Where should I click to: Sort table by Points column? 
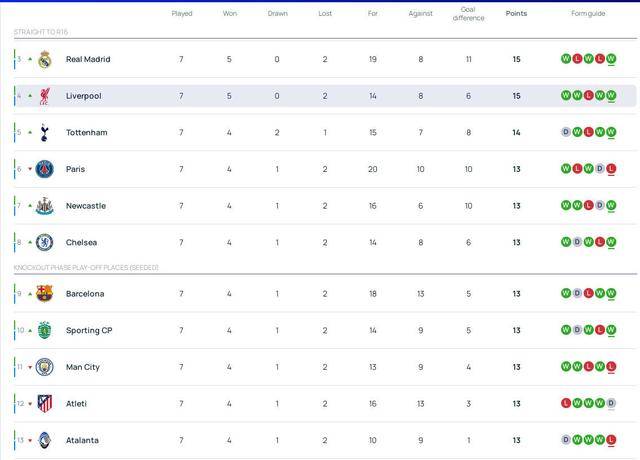pos(516,14)
